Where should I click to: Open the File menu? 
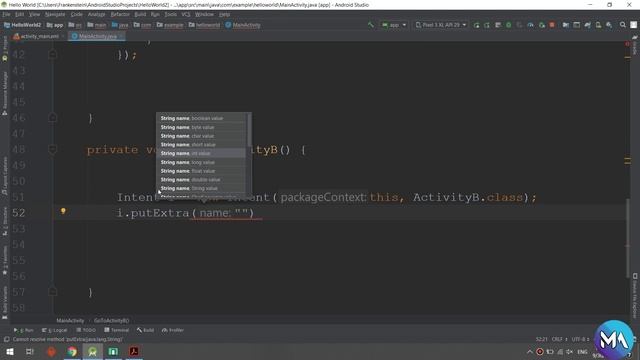coord(7,14)
